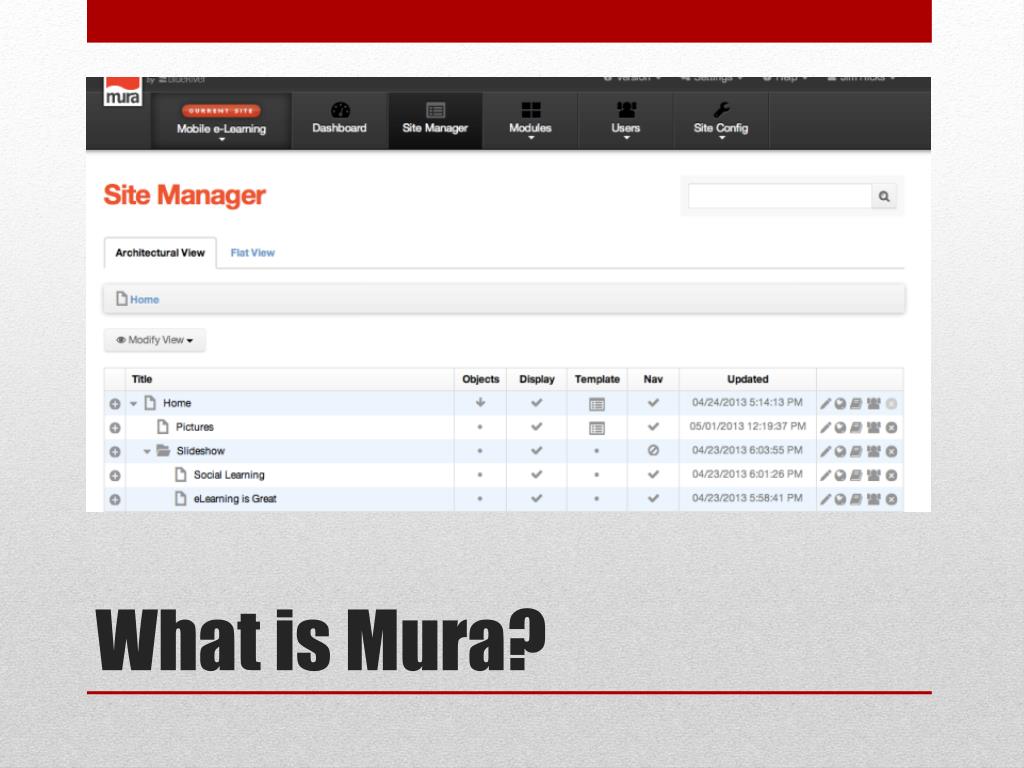Click the pencil edit icon for Social Learning
The height and width of the screenshot is (768, 1024).
click(825, 475)
